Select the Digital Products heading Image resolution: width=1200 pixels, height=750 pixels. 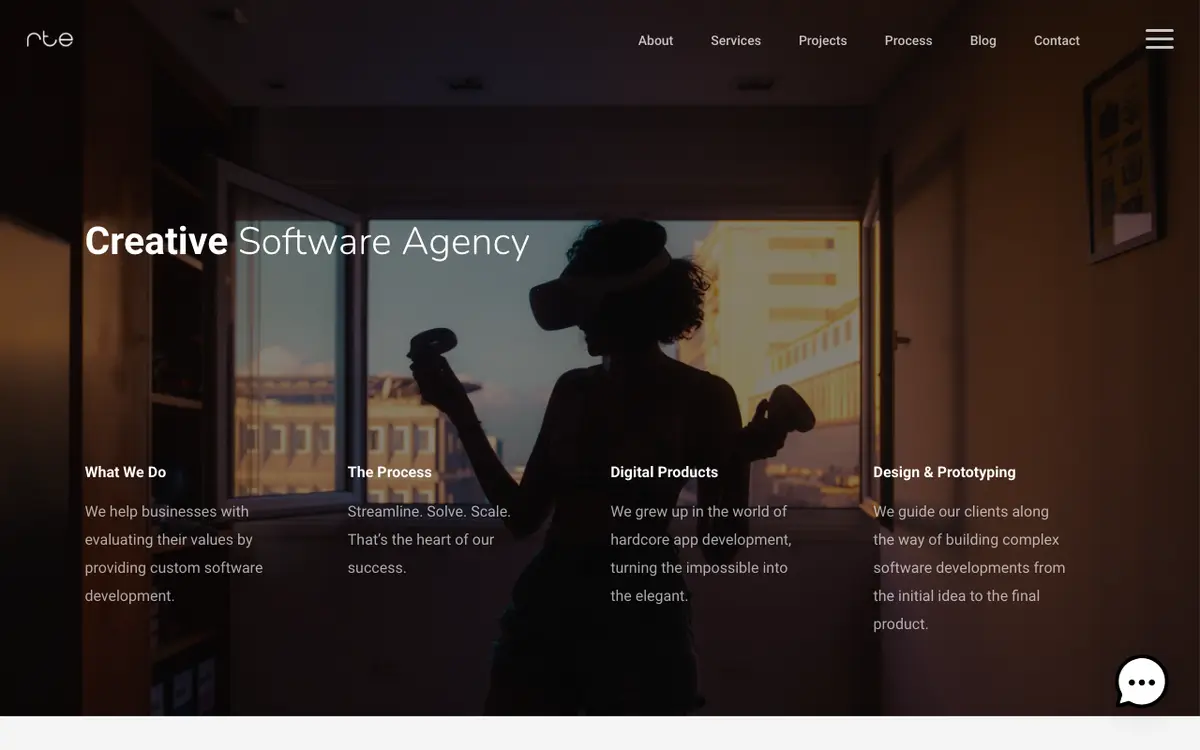click(665, 472)
